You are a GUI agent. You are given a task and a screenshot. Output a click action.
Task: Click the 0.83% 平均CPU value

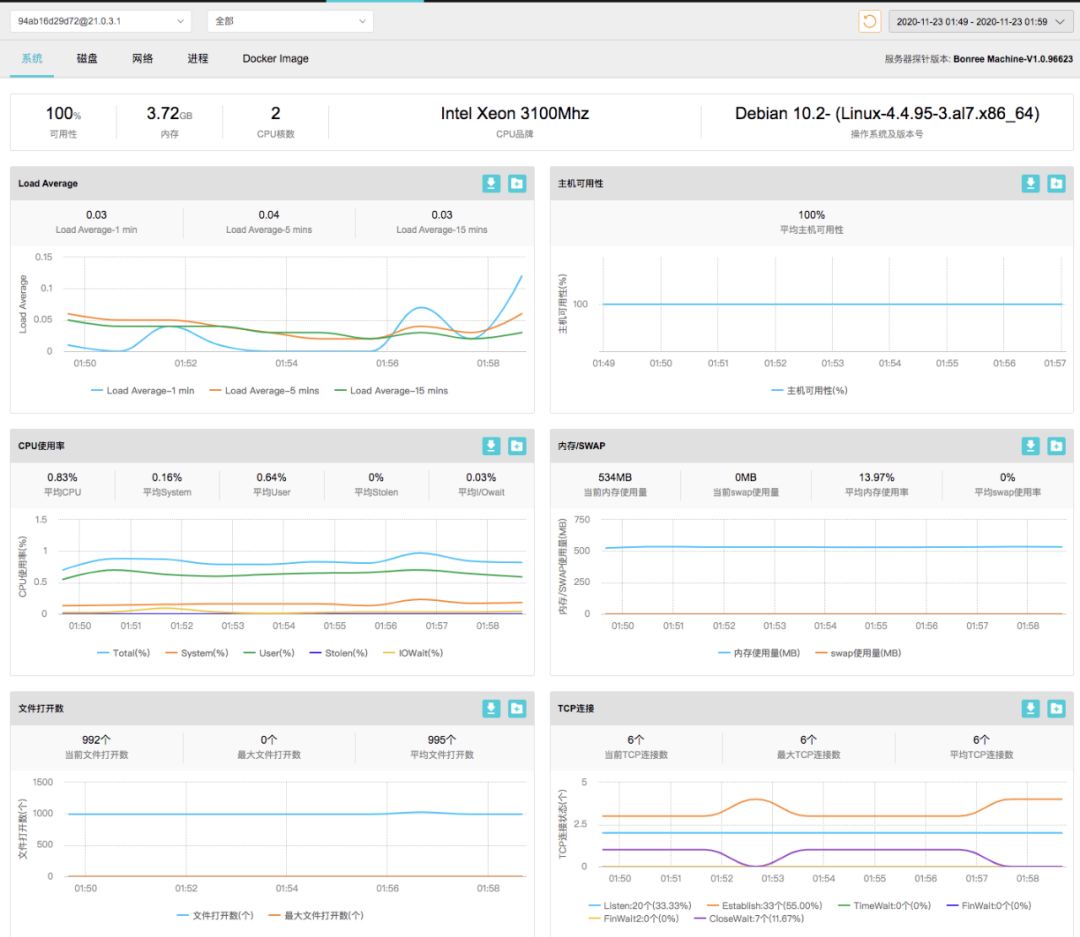click(x=62, y=477)
